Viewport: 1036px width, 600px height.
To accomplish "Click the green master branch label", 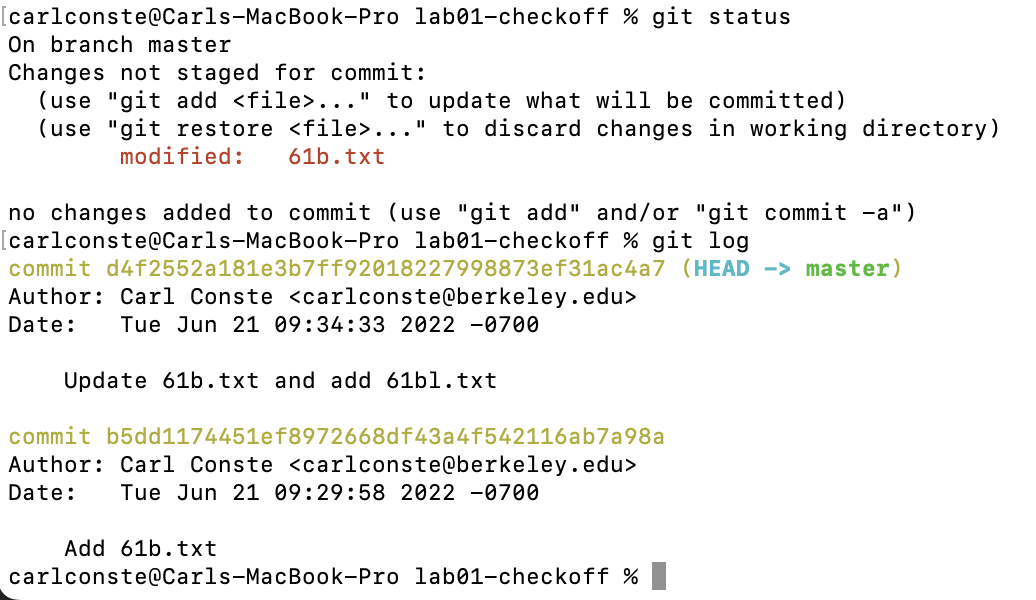I will (x=847, y=269).
